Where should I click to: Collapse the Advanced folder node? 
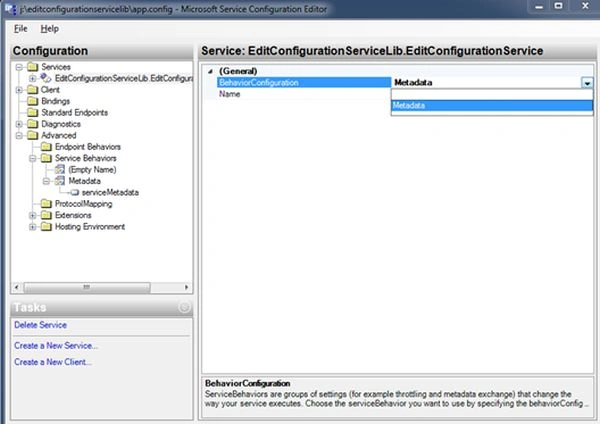click(x=19, y=135)
